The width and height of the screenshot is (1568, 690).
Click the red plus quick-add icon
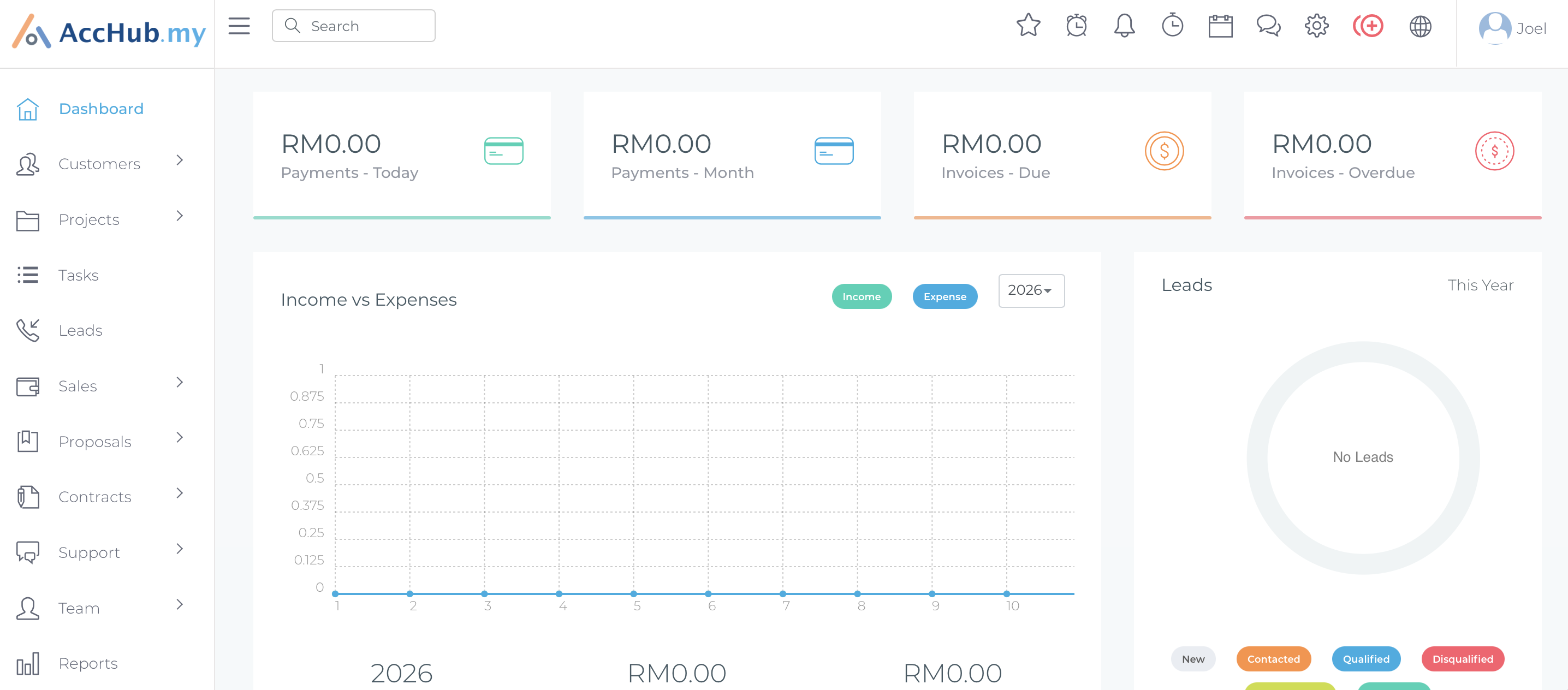click(x=1368, y=26)
